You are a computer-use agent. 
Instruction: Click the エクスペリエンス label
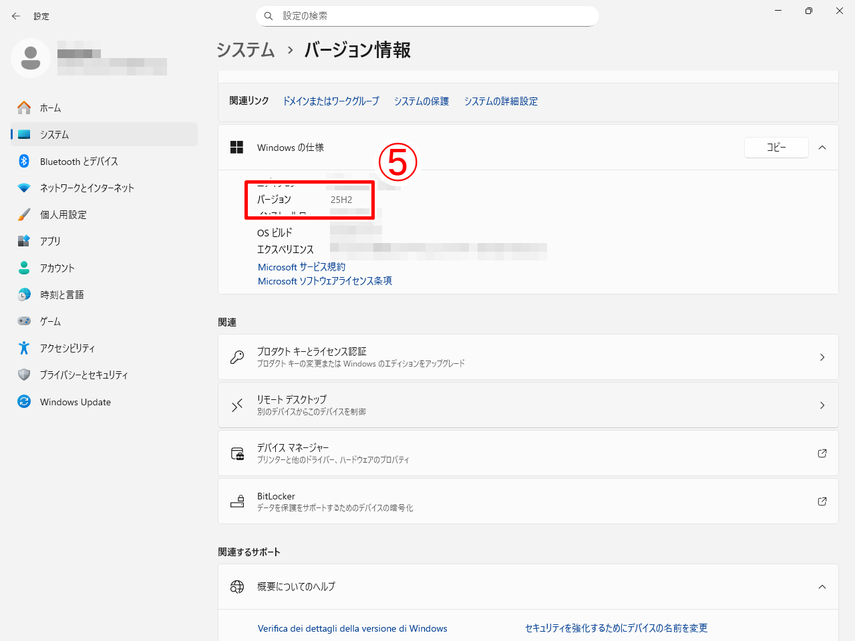coord(285,250)
